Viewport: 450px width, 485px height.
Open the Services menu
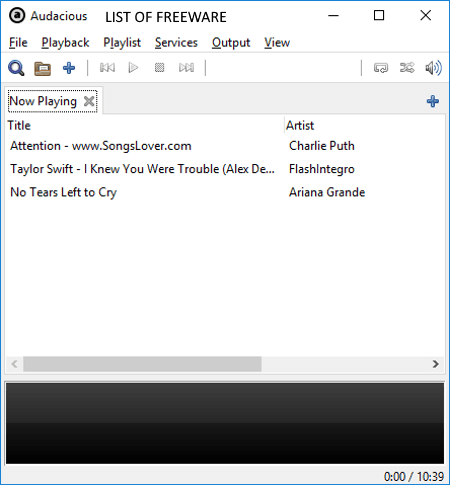point(176,43)
